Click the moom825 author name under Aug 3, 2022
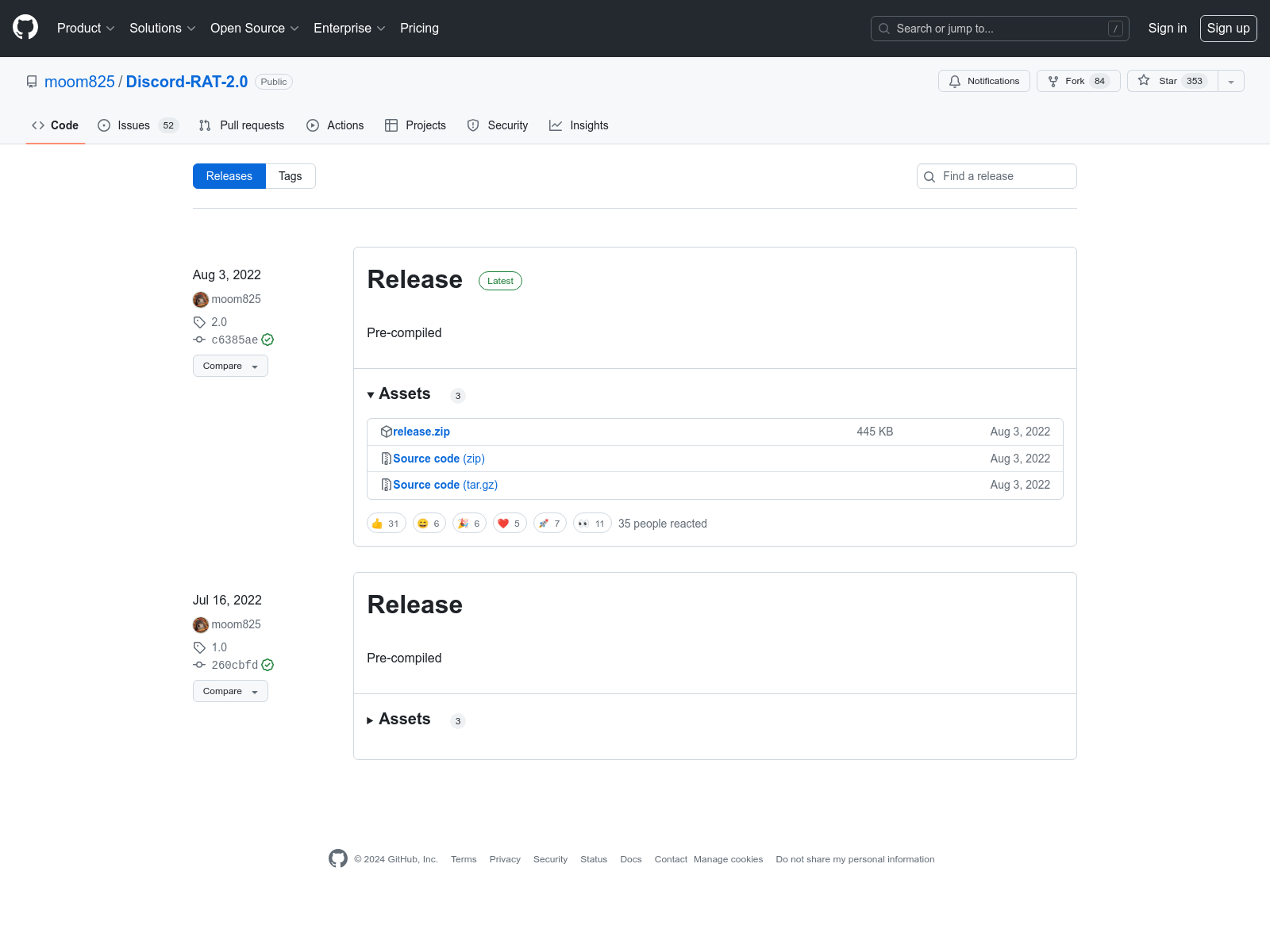This screenshot has width=1270, height=952. (x=236, y=299)
